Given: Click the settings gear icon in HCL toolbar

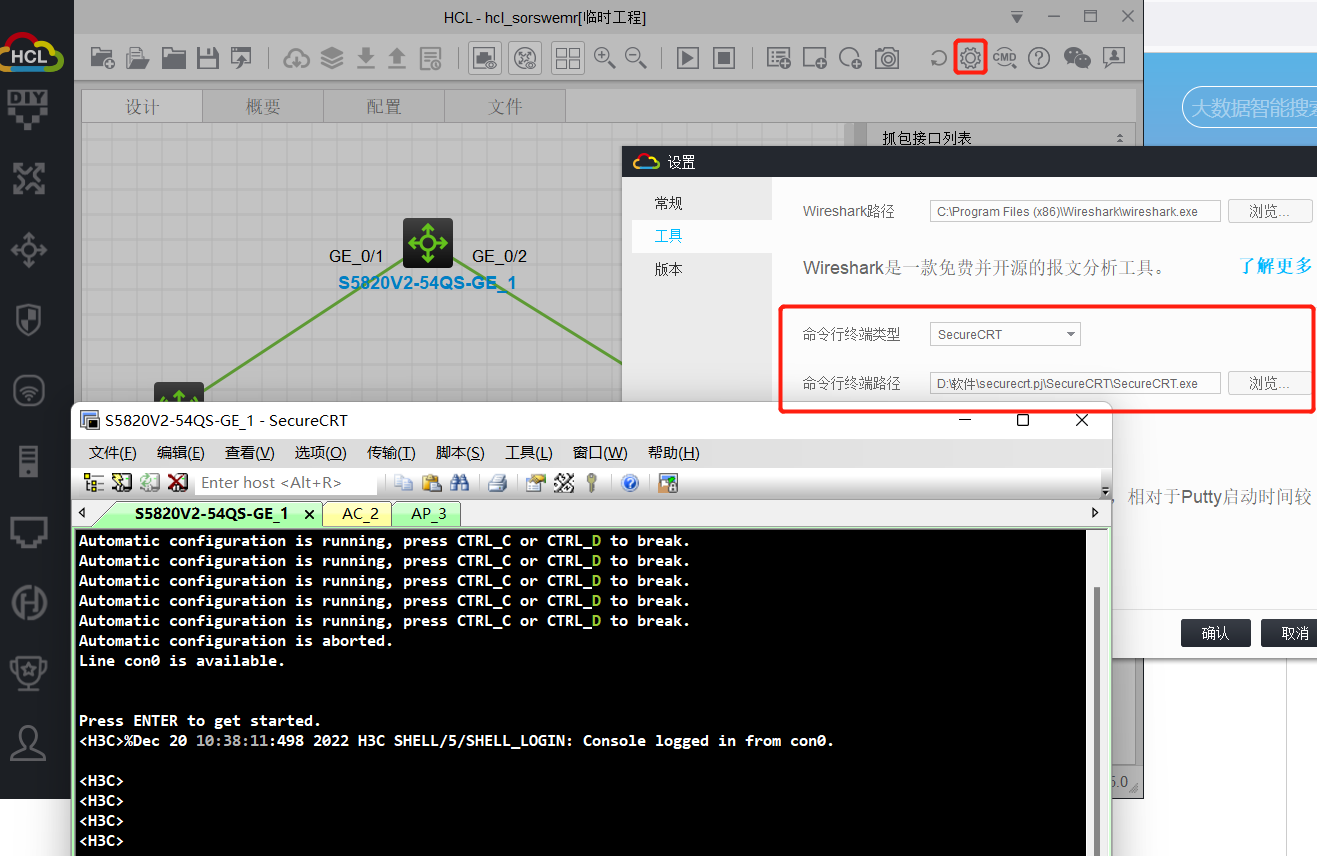Looking at the screenshot, I should [970, 57].
